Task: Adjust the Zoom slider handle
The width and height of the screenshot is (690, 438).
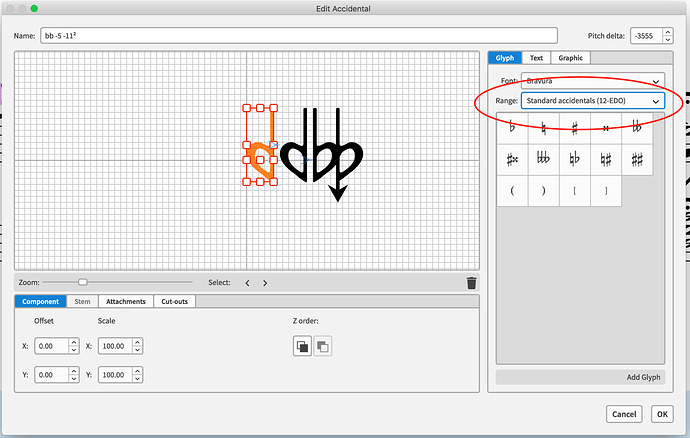Action: point(82,282)
